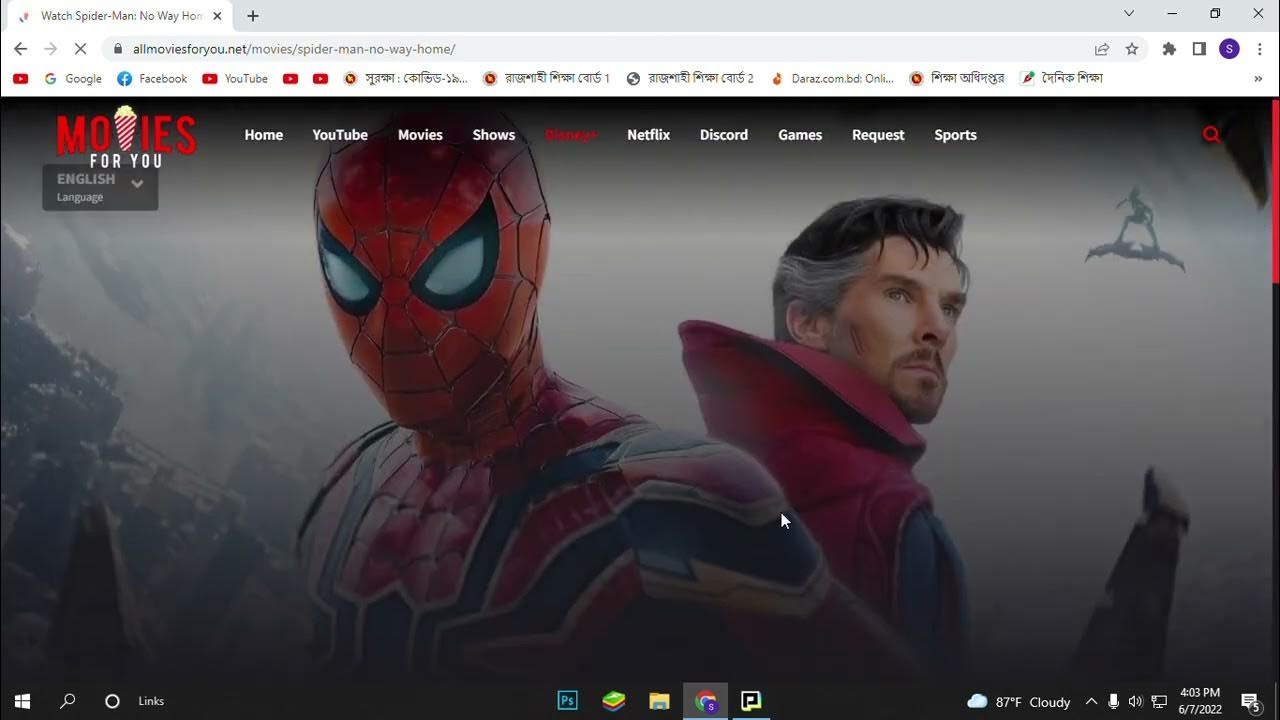
Task: Open a new browser tab
Action: click(x=253, y=16)
